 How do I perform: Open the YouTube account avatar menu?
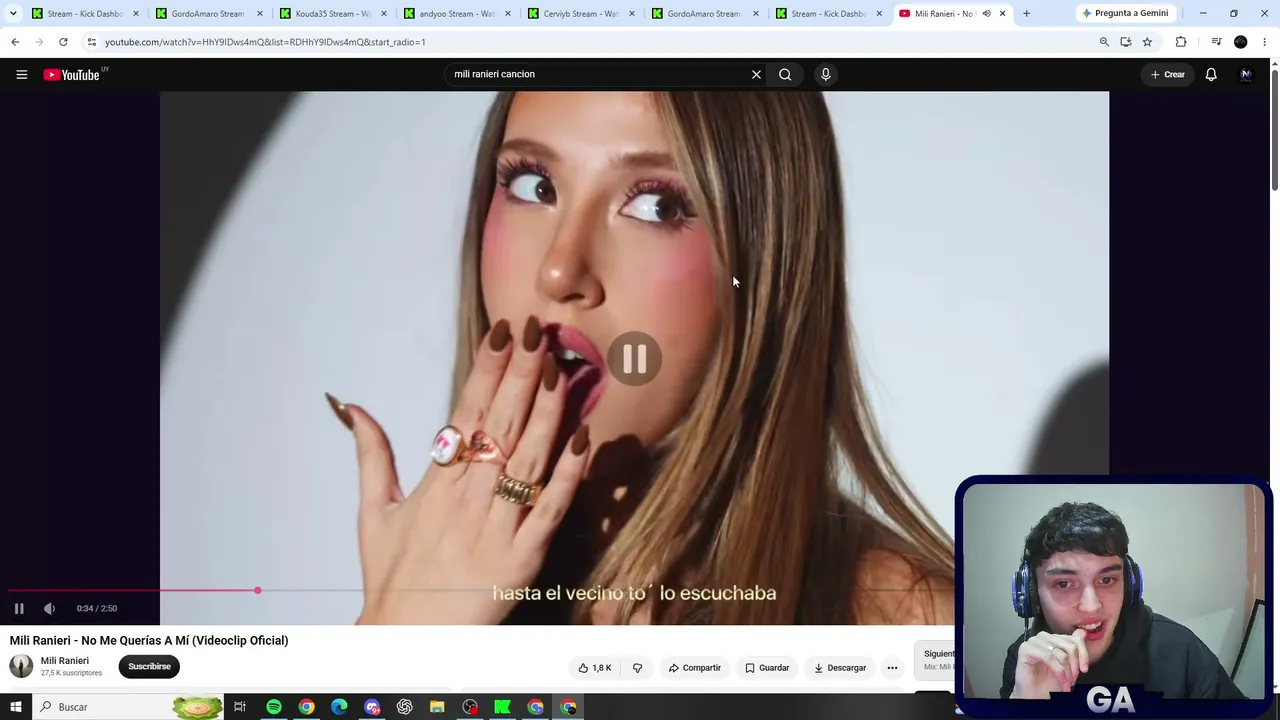(x=1246, y=74)
